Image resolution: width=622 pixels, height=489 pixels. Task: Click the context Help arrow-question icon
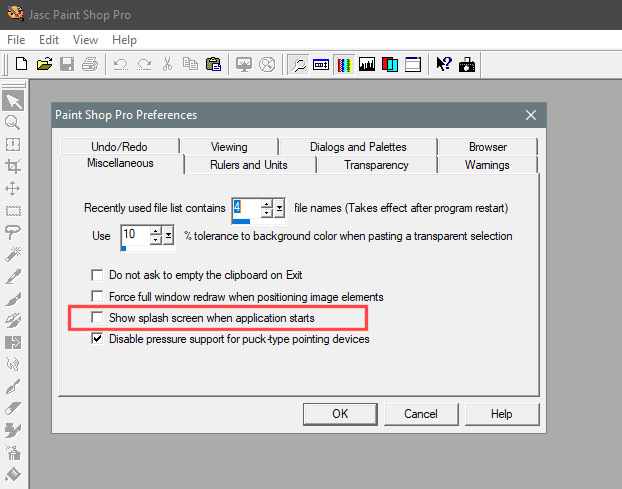pos(444,64)
